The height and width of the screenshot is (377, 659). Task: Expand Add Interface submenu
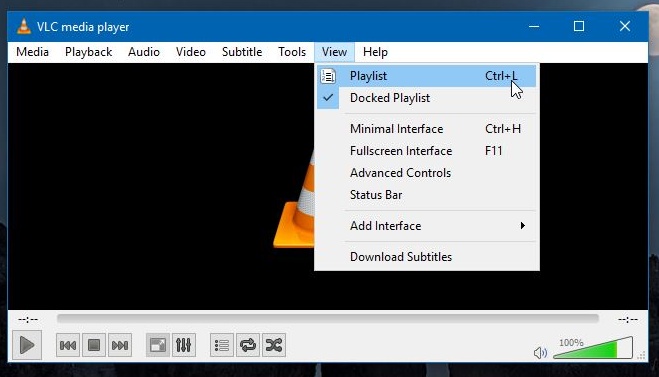pyautogui.click(x=427, y=226)
